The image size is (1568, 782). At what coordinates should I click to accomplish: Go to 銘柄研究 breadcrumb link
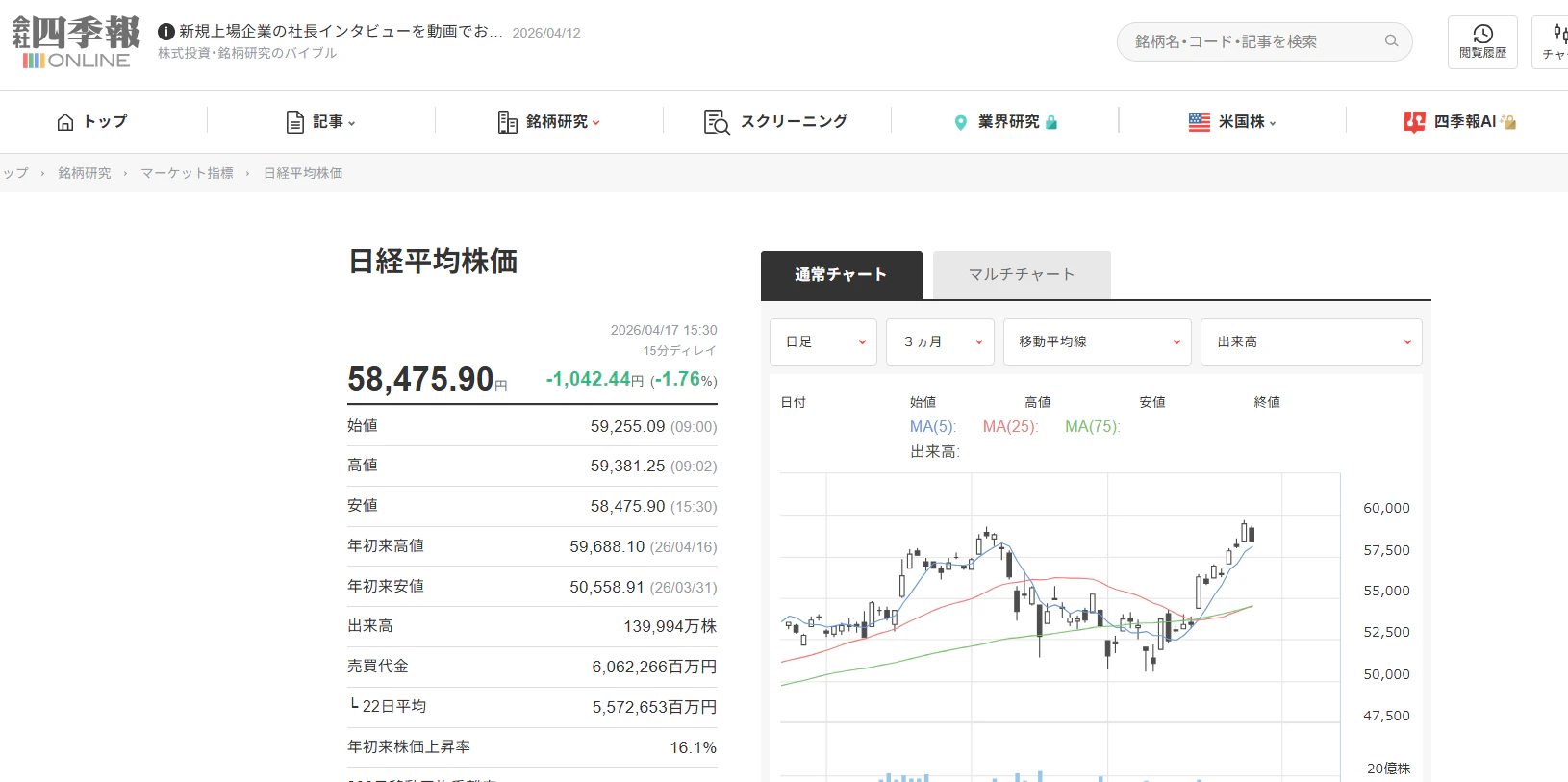tap(85, 173)
